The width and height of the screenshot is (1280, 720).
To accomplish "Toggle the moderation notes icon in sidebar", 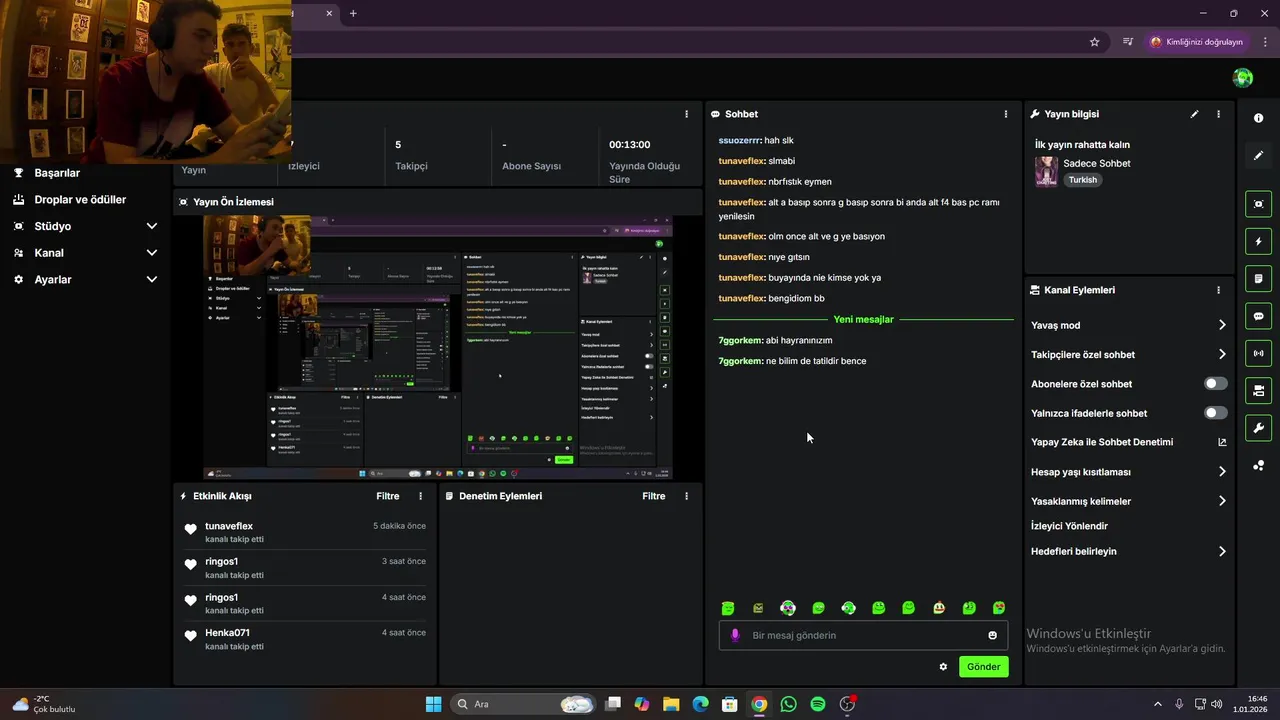I will [1258, 278].
